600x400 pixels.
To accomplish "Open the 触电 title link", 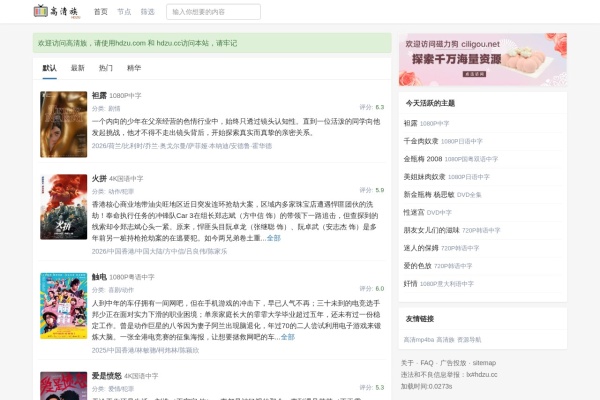I will [99, 277].
